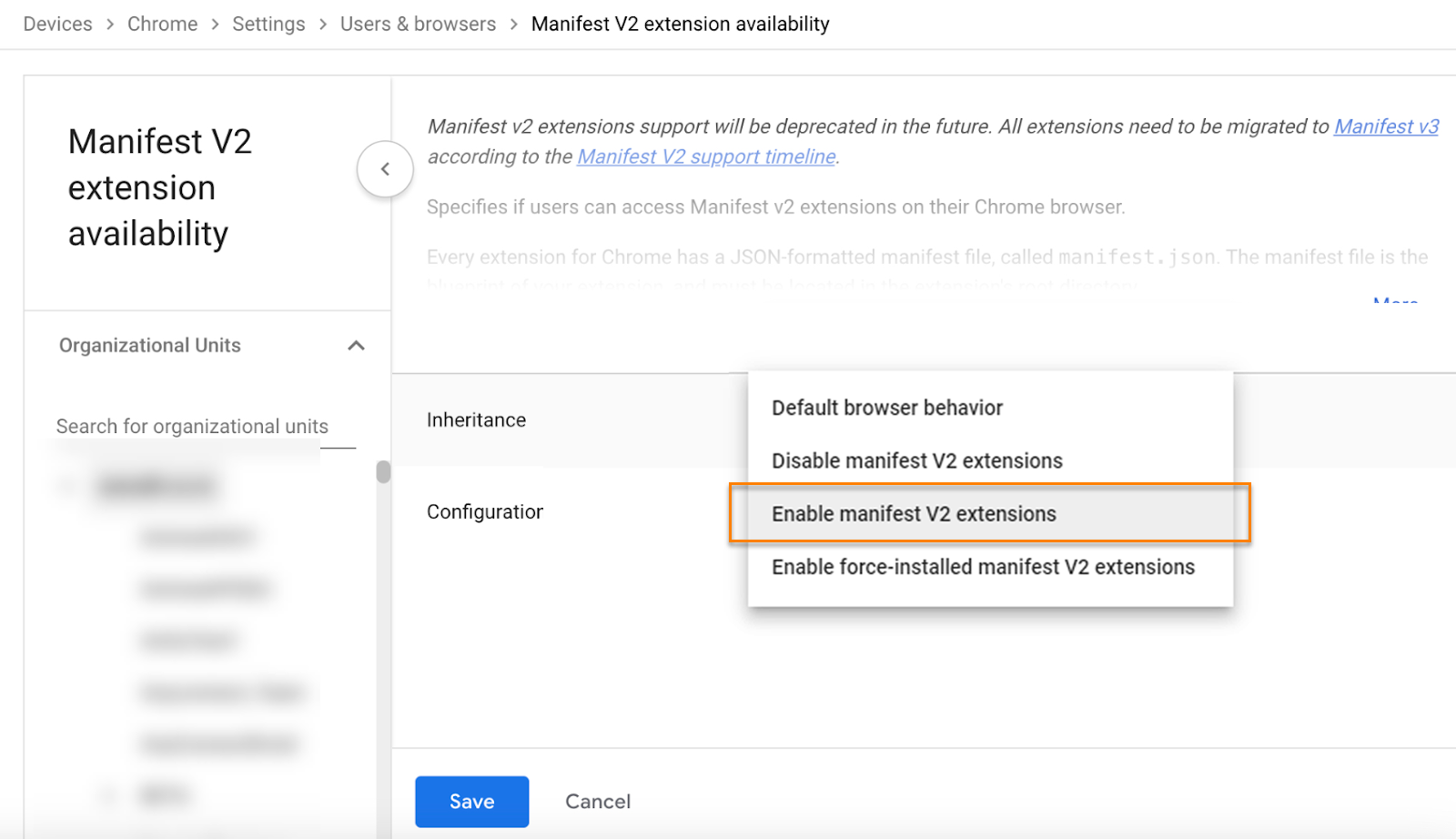Toggle the arrow beside the top-level organizational unit
Screen dimensions: 1456x839
tap(66, 486)
